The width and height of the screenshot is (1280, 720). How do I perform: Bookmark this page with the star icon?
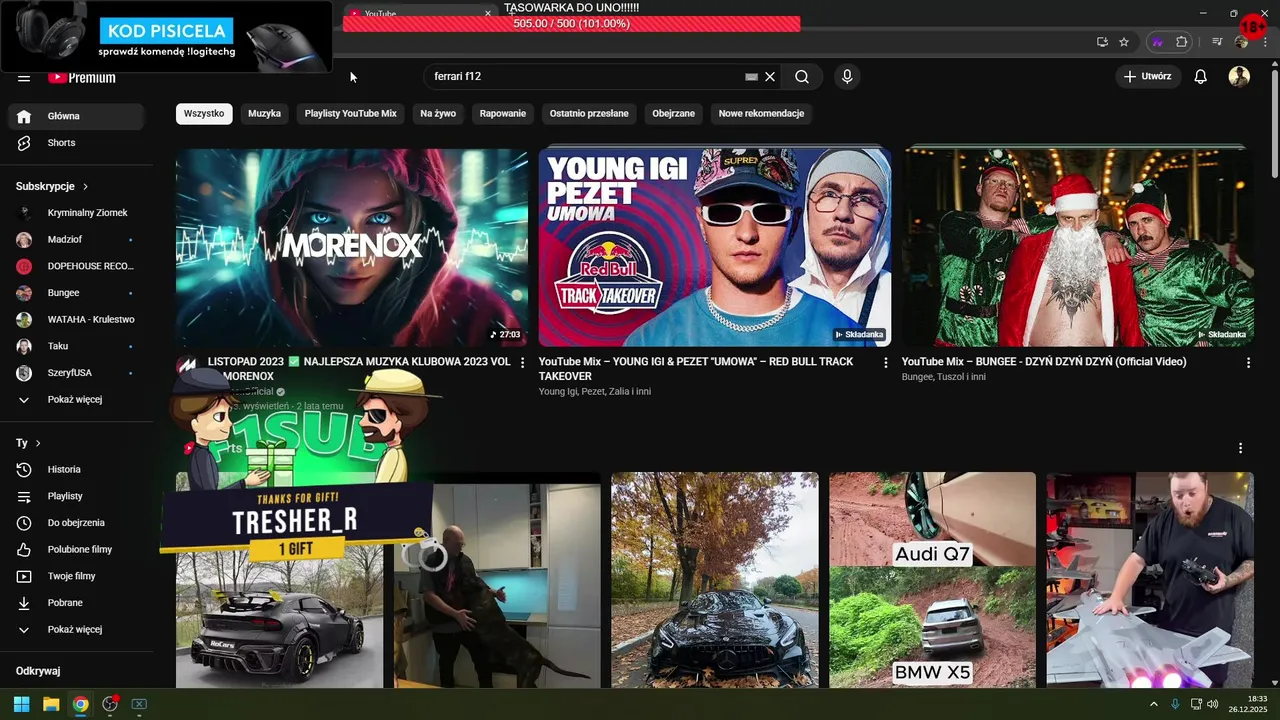click(1124, 42)
